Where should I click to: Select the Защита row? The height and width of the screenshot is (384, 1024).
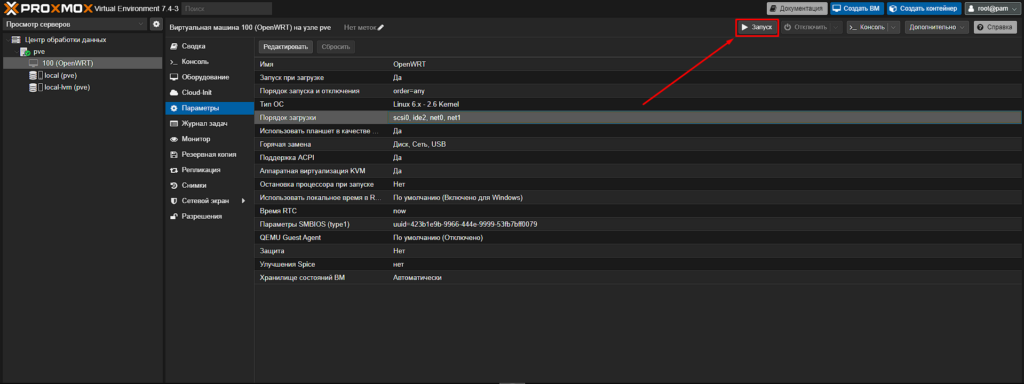coord(637,251)
